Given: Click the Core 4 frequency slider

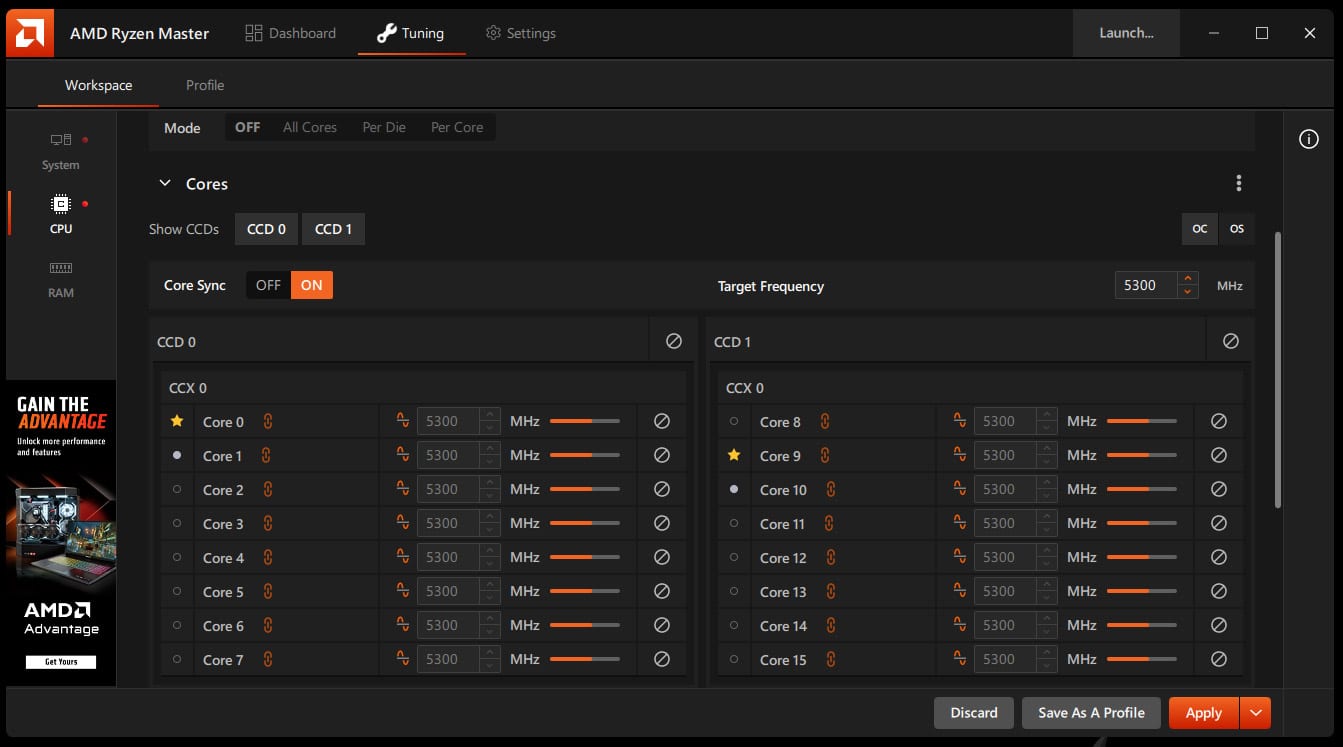Looking at the screenshot, I should pos(585,557).
